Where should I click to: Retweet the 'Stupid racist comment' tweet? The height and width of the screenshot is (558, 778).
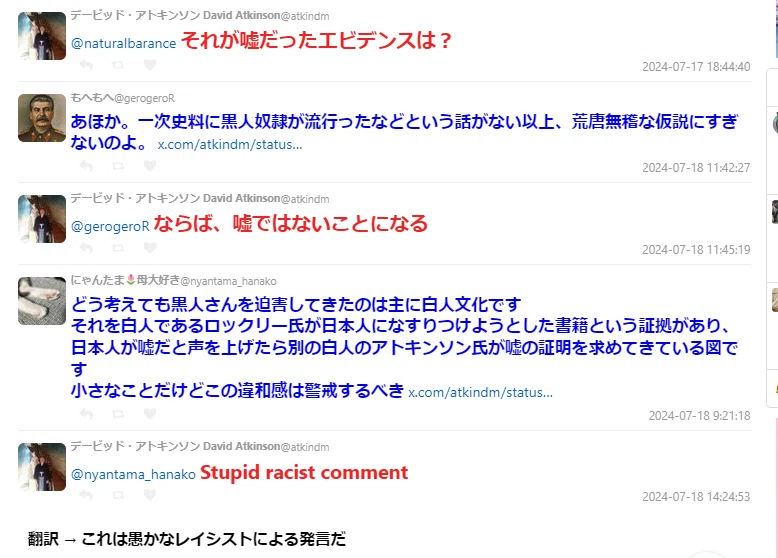pyautogui.click(x=118, y=495)
